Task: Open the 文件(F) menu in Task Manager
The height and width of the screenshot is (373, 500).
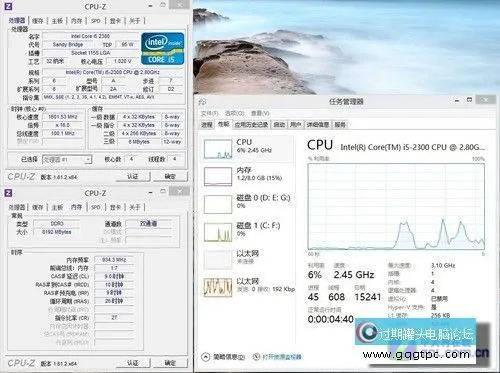Action: tap(209, 113)
